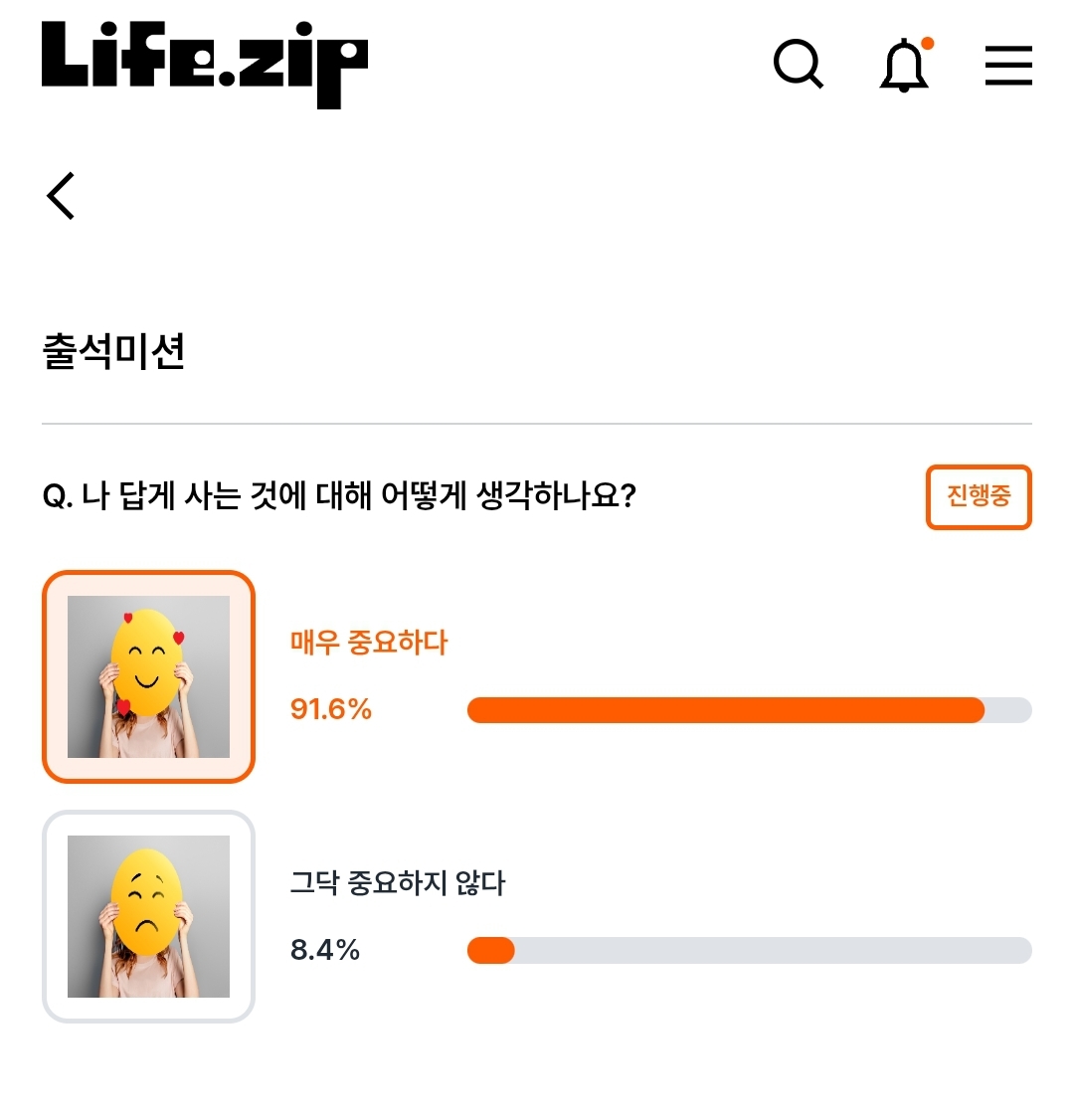Click the question text about 나 답게 사는 것
The height and width of the screenshot is (1120, 1074).
click(339, 495)
